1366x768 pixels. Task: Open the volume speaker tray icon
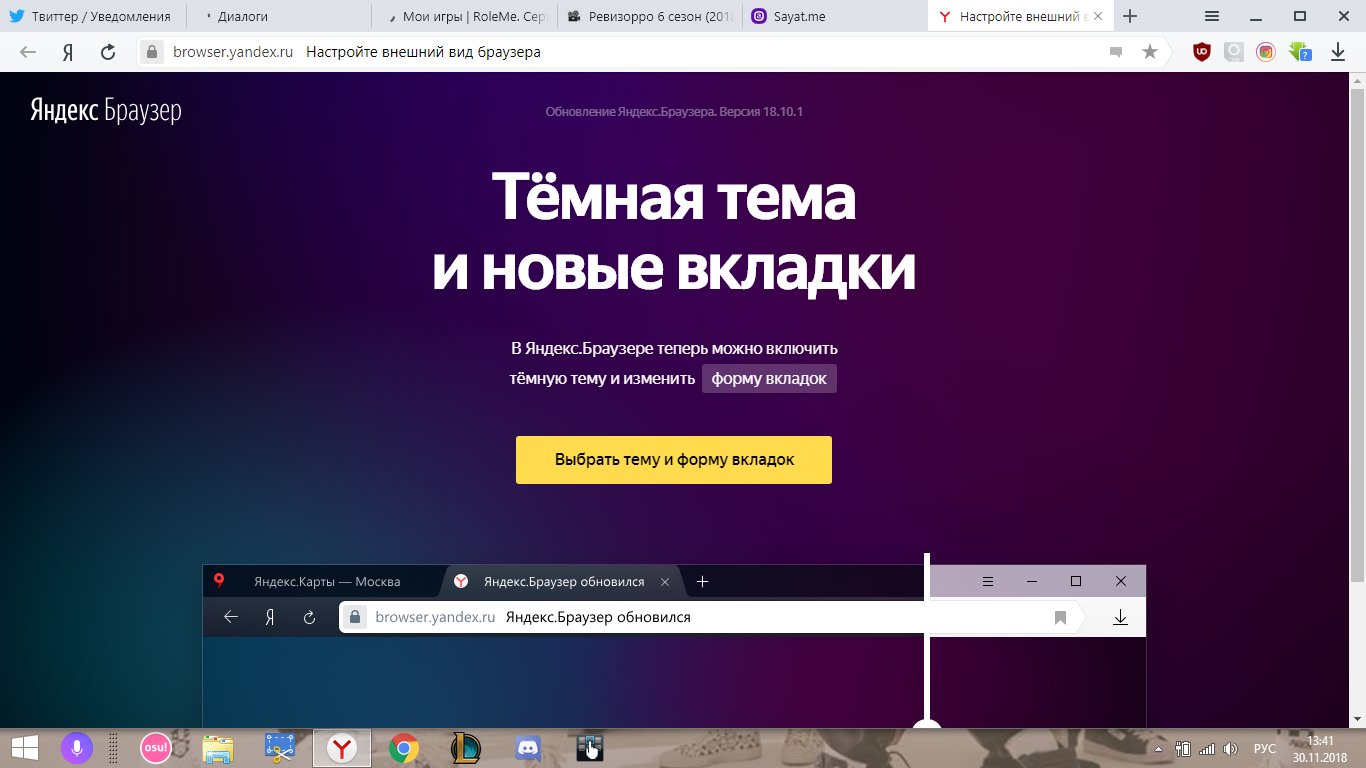click(x=1231, y=749)
